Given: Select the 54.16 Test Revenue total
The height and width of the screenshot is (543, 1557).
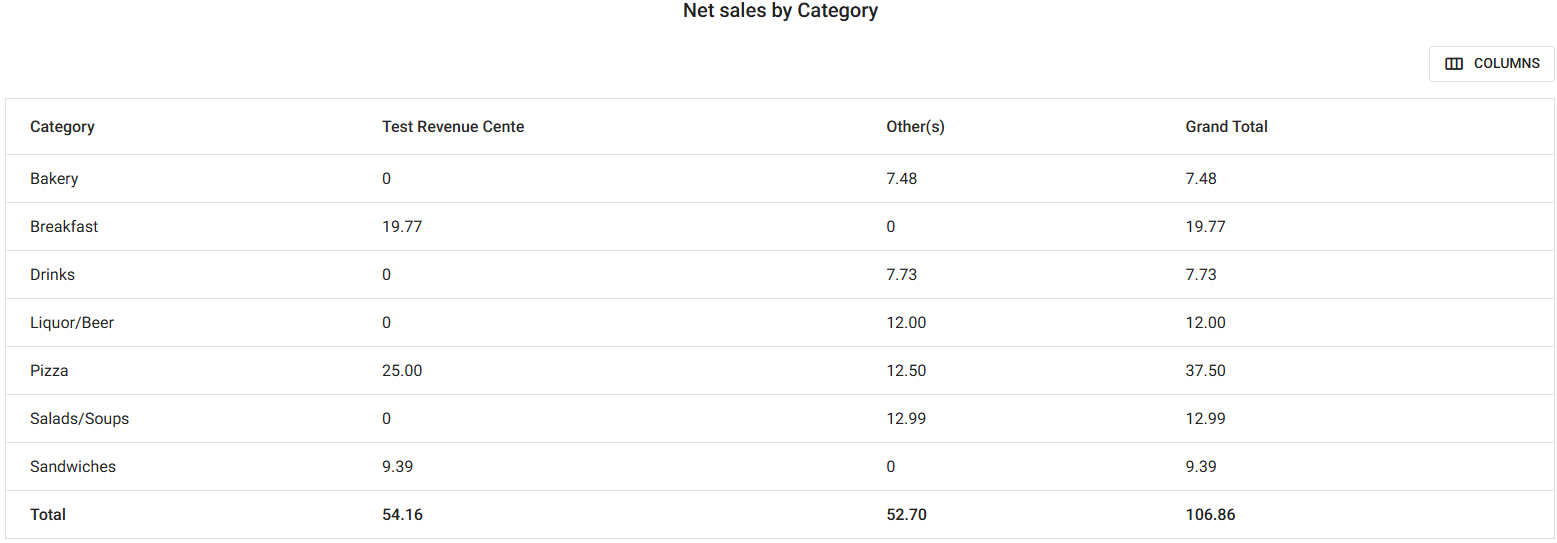Looking at the screenshot, I should coord(402,515).
